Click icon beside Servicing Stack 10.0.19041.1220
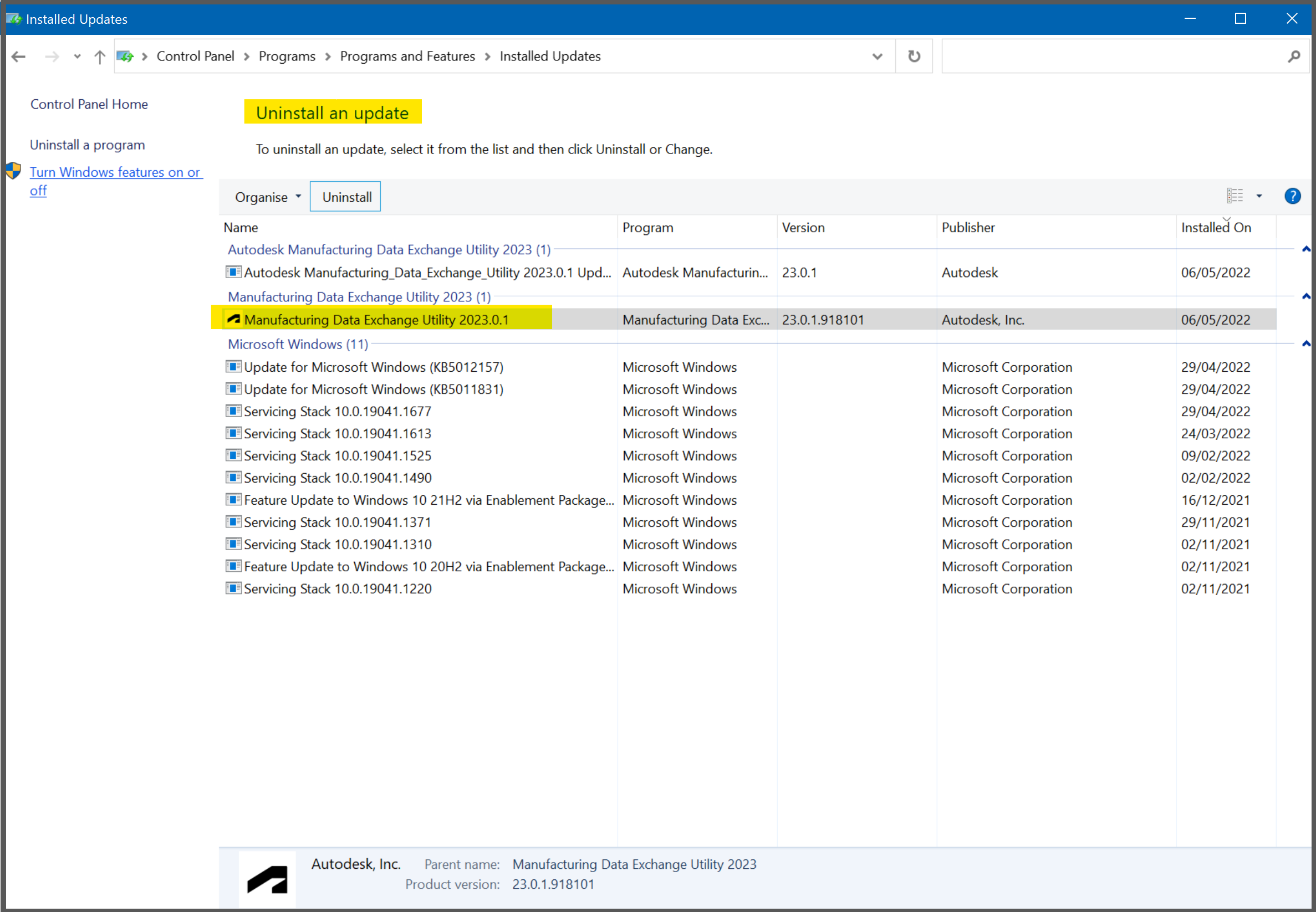Viewport: 1316px width, 912px height. pyautogui.click(x=233, y=588)
